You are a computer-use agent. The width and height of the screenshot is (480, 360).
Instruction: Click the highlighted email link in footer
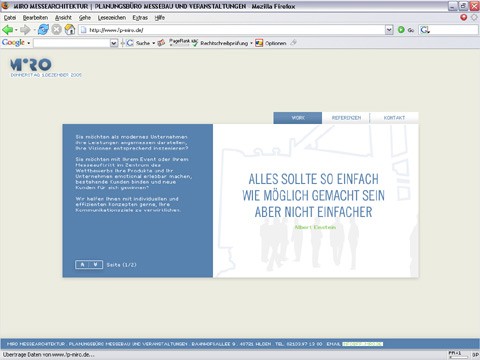363,344
